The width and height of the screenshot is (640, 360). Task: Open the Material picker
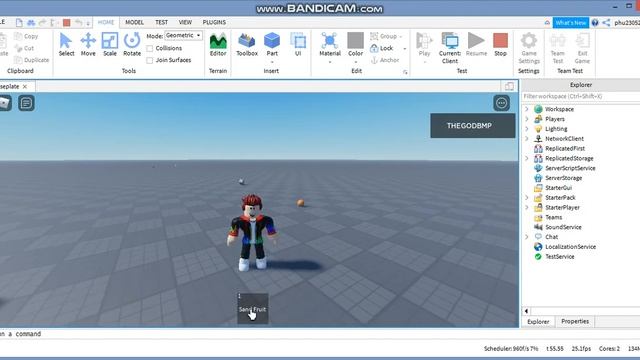[x=330, y=44]
